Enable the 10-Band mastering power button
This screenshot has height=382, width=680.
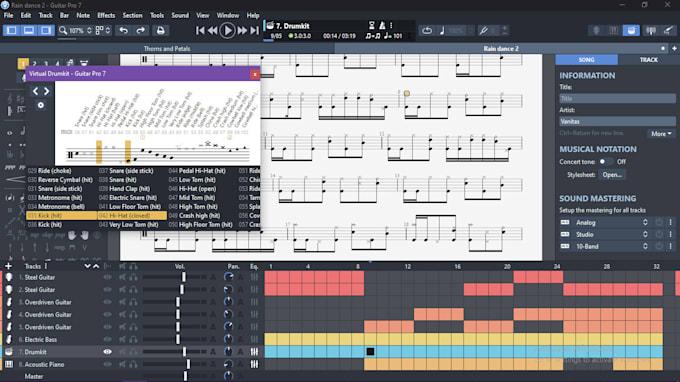(x=659, y=246)
